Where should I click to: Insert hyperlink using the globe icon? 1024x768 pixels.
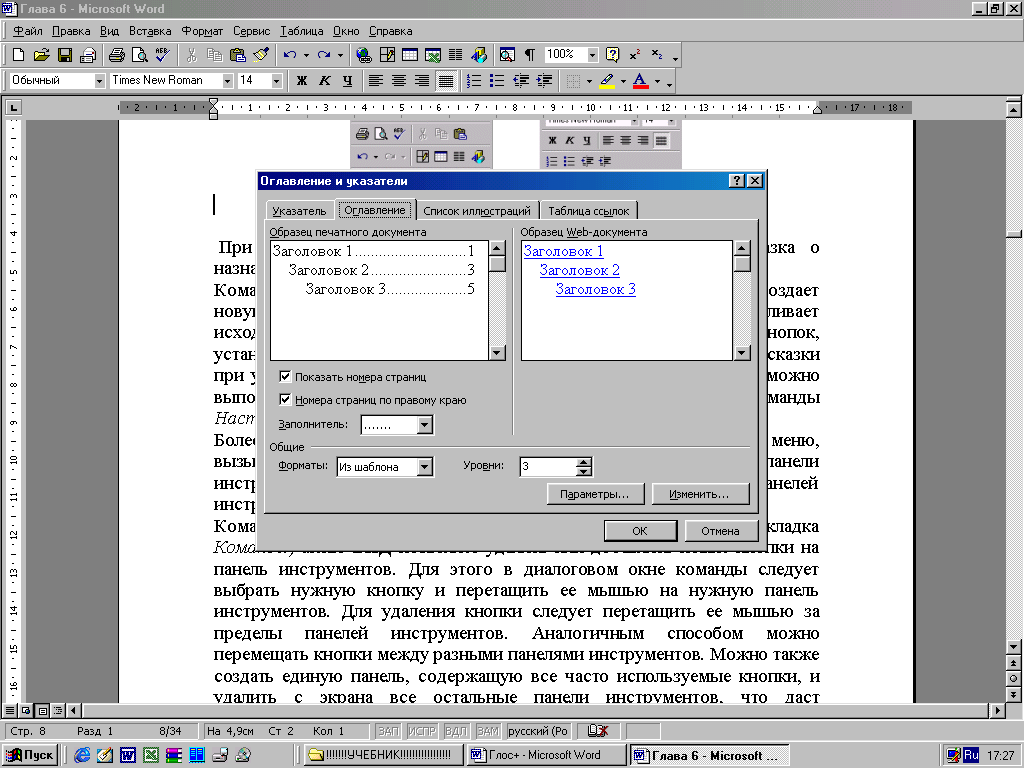(364, 55)
